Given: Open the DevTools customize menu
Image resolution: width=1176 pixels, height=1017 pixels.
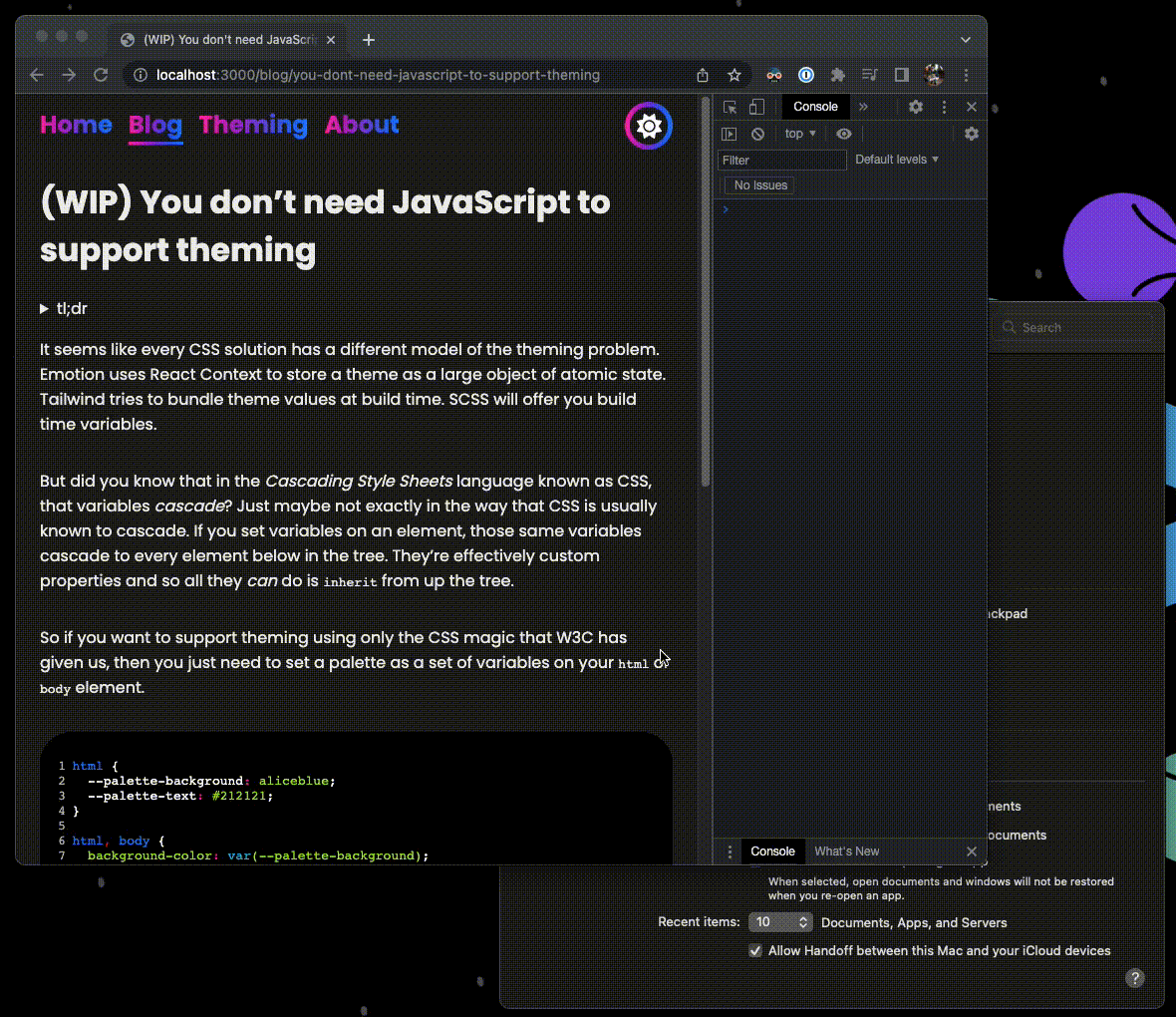Looking at the screenshot, I should 944,107.
